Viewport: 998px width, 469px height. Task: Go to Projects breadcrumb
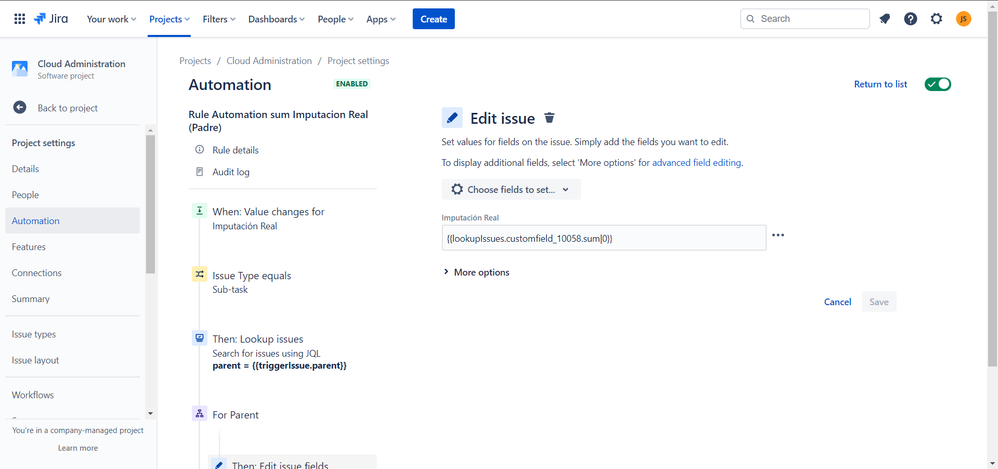coord(195,61)
